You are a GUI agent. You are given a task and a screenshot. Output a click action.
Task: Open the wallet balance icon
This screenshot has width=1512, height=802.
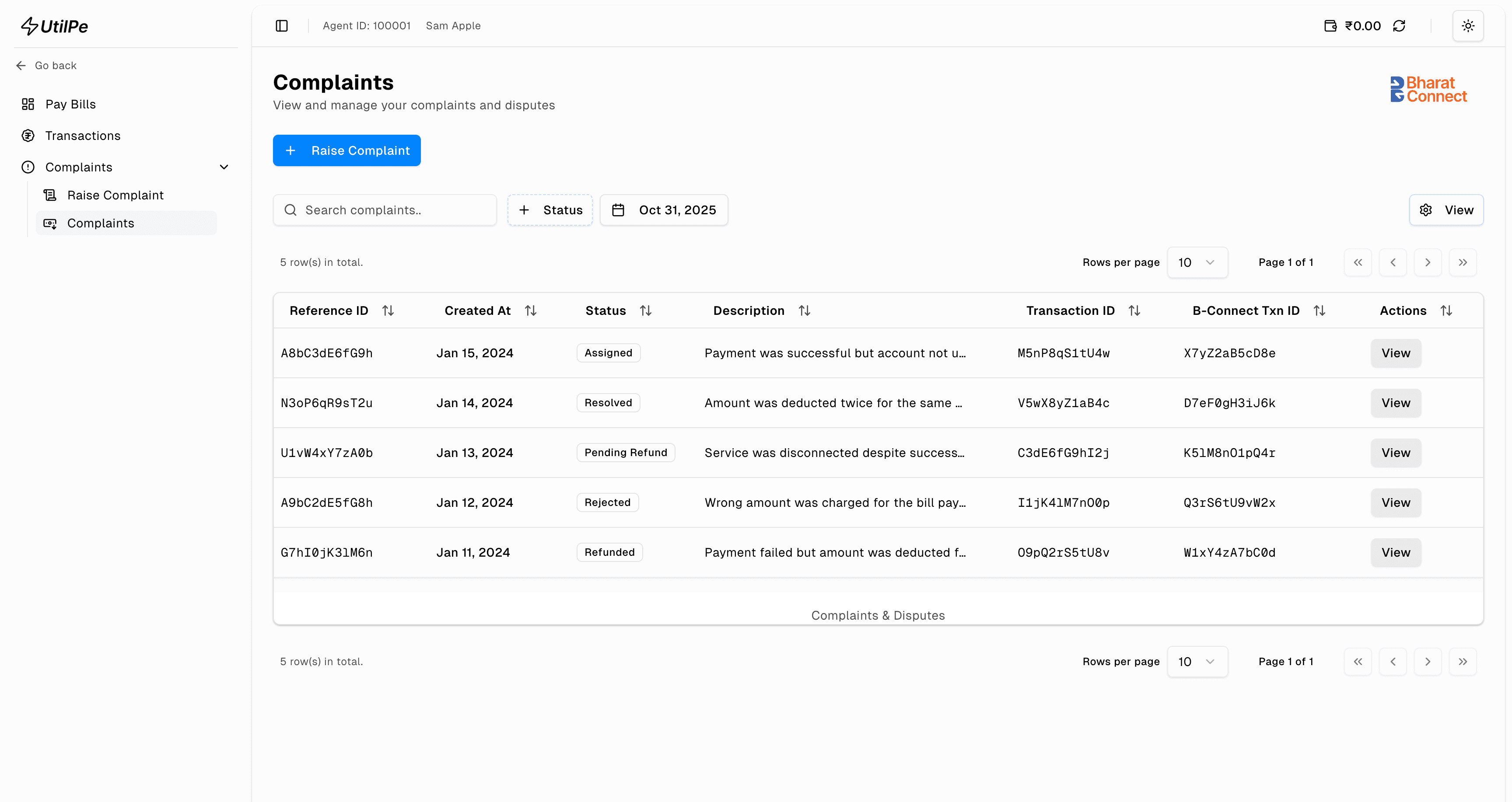pyautogui.click(x=1330, y=26)
